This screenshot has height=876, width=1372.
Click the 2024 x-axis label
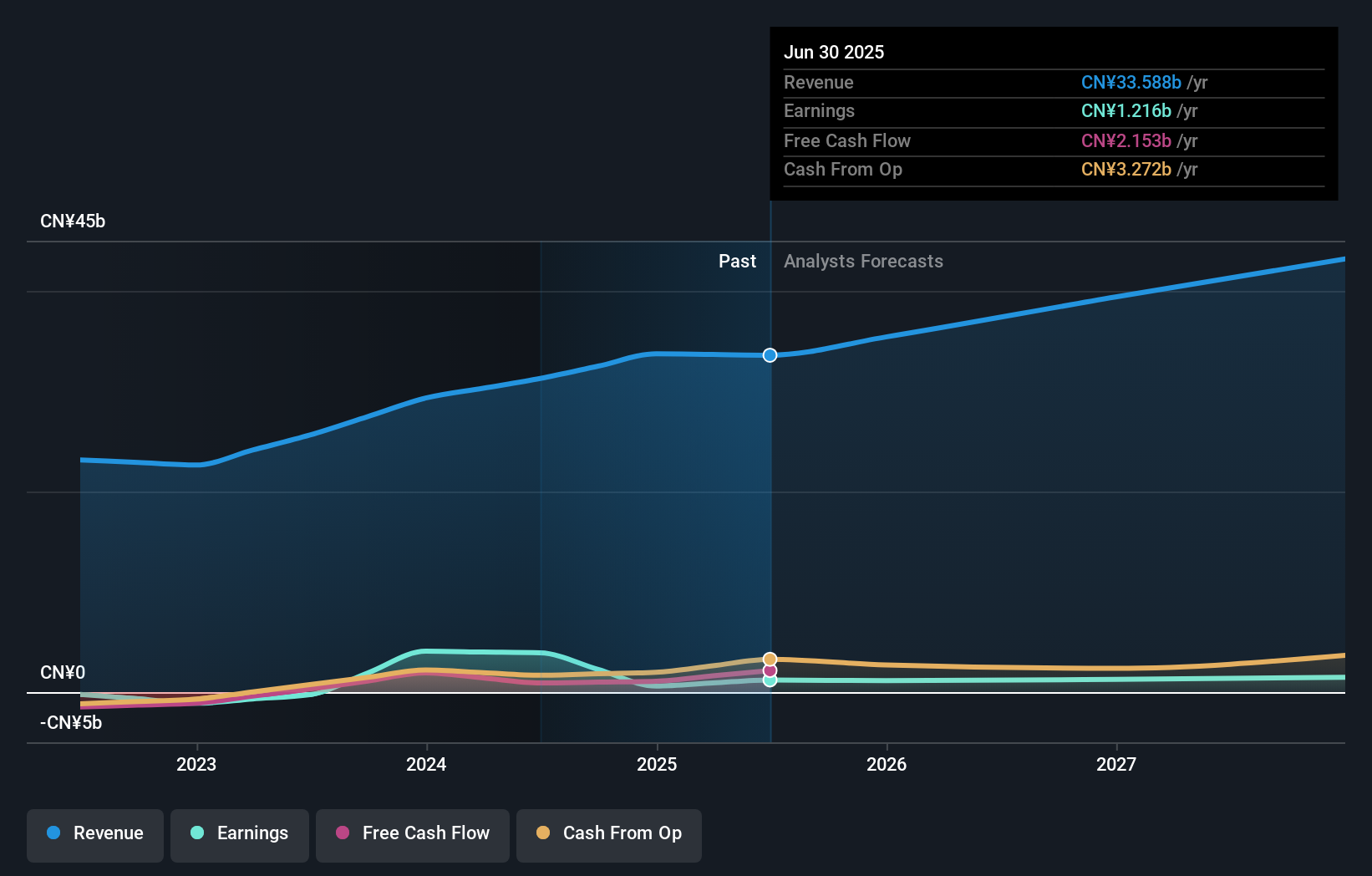(426, 764)
